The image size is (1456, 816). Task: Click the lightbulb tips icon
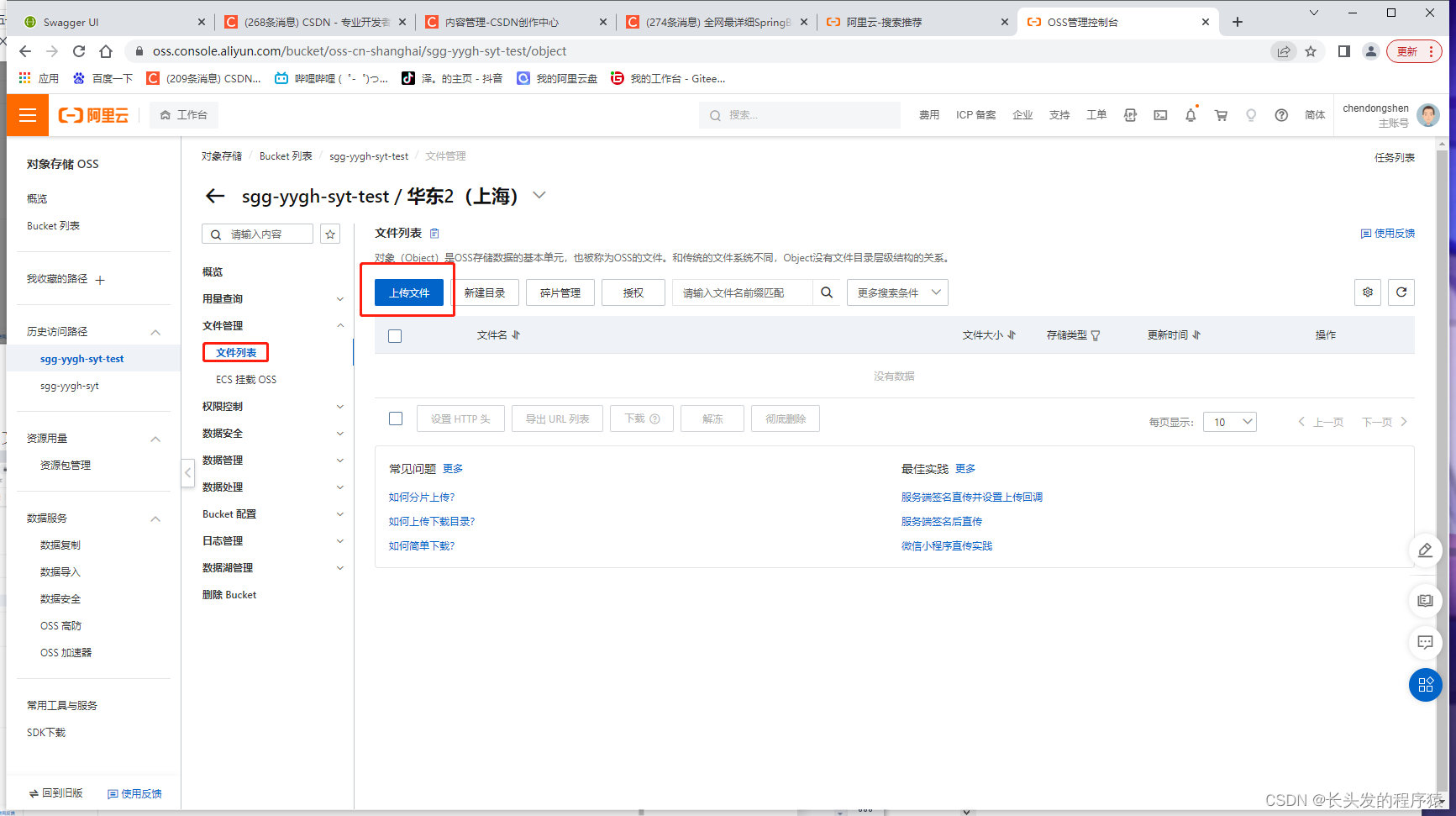pyautogui.click(x=1251, y=115)
